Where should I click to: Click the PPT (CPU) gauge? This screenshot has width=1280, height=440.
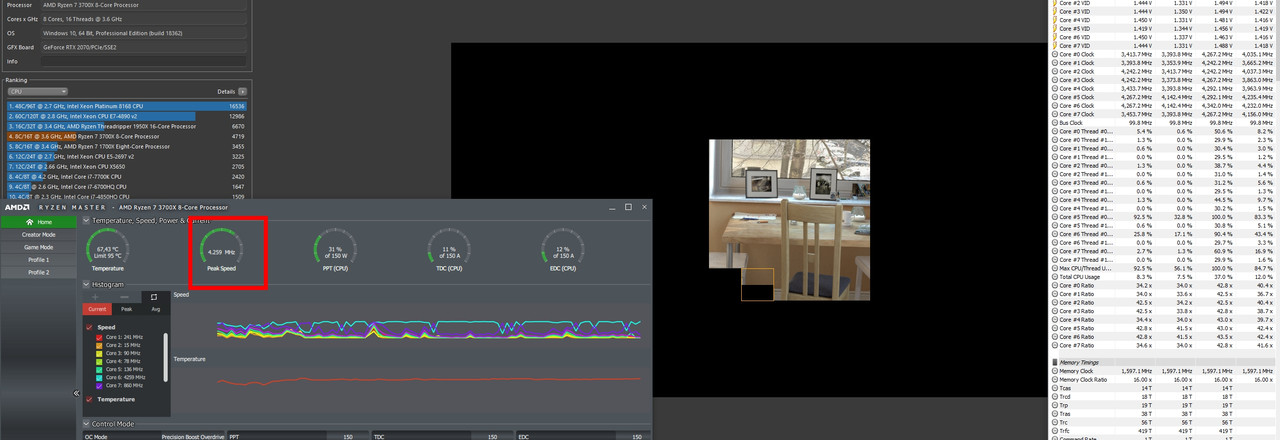(x=334, y=250)
